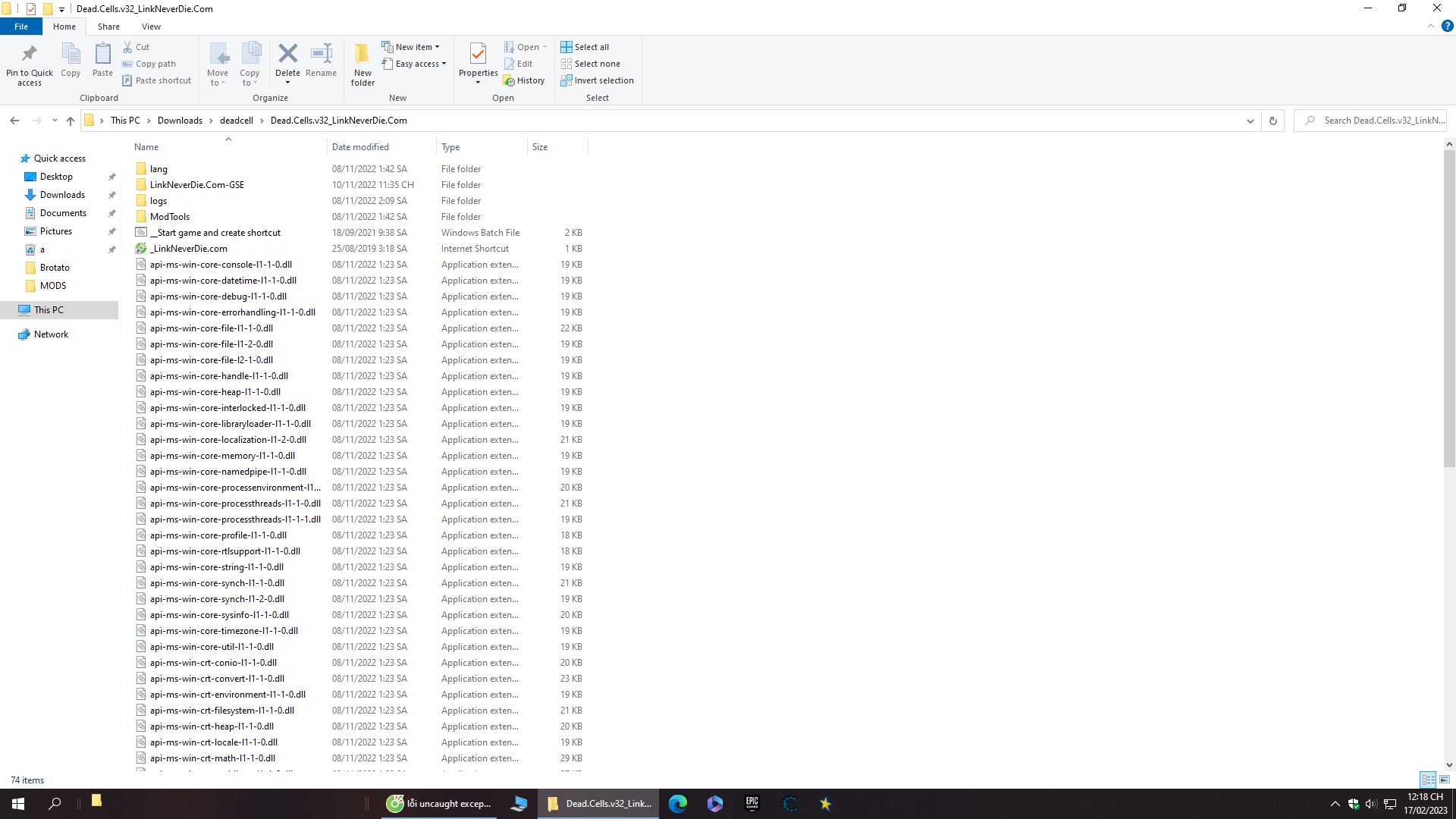Sort by the Size column header
The height and width of the screenshot is (819, 1456).
[540, 147]
